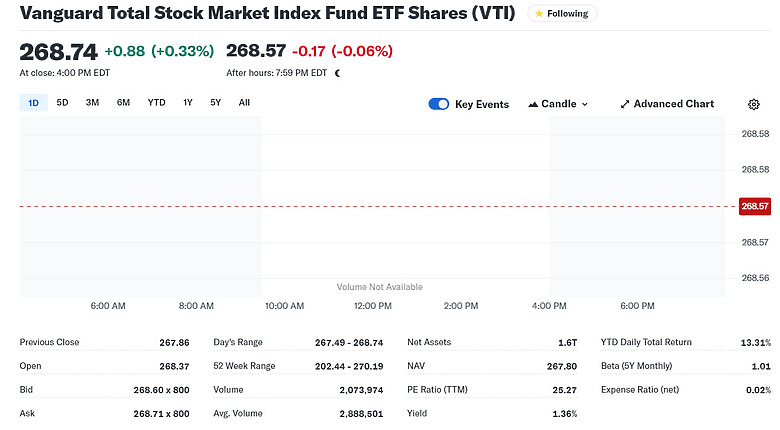Click NAV value 267.80
The width and height of the screenshot is (780, 430).
(562, 366)
